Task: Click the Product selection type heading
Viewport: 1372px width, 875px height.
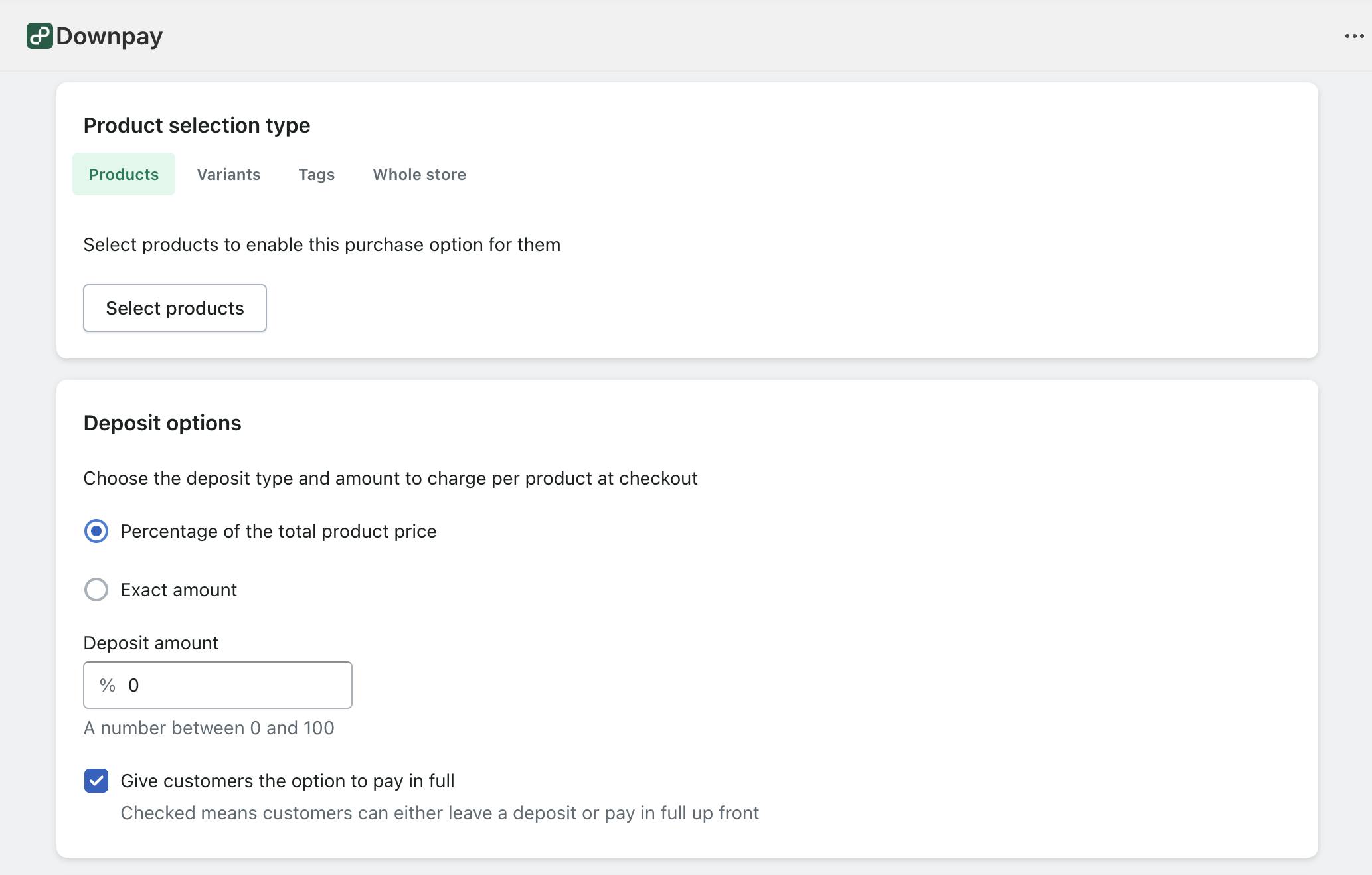Action: [197, 125]
